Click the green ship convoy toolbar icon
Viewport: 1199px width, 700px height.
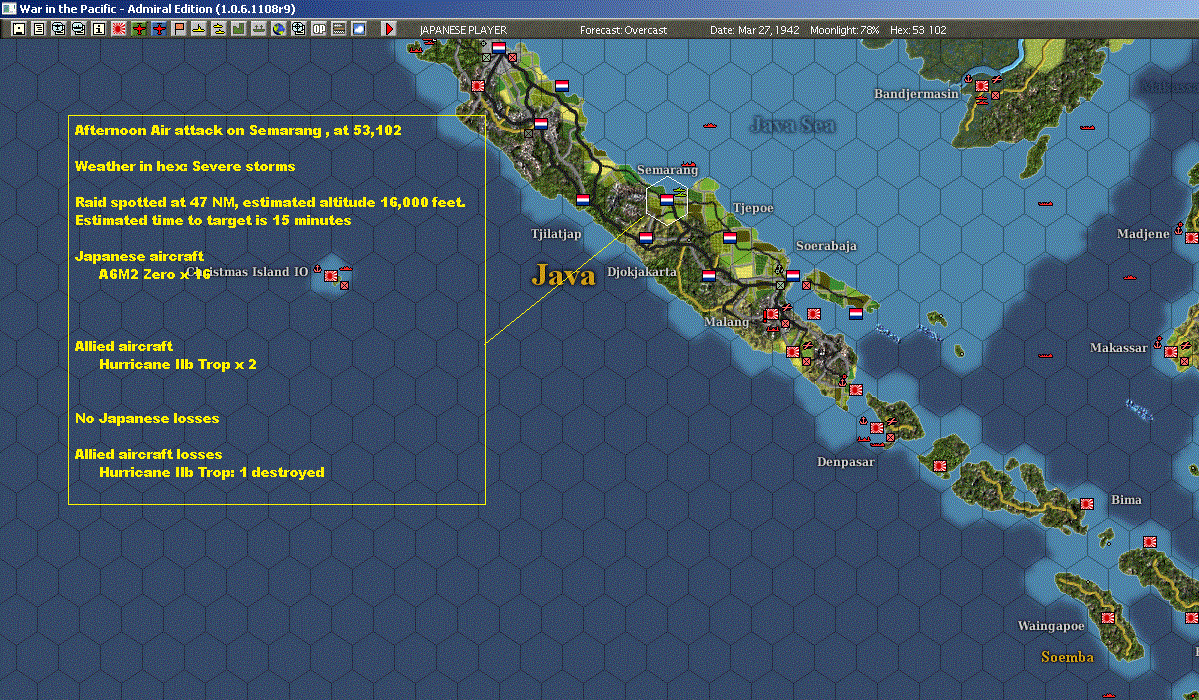click(258, 29)
